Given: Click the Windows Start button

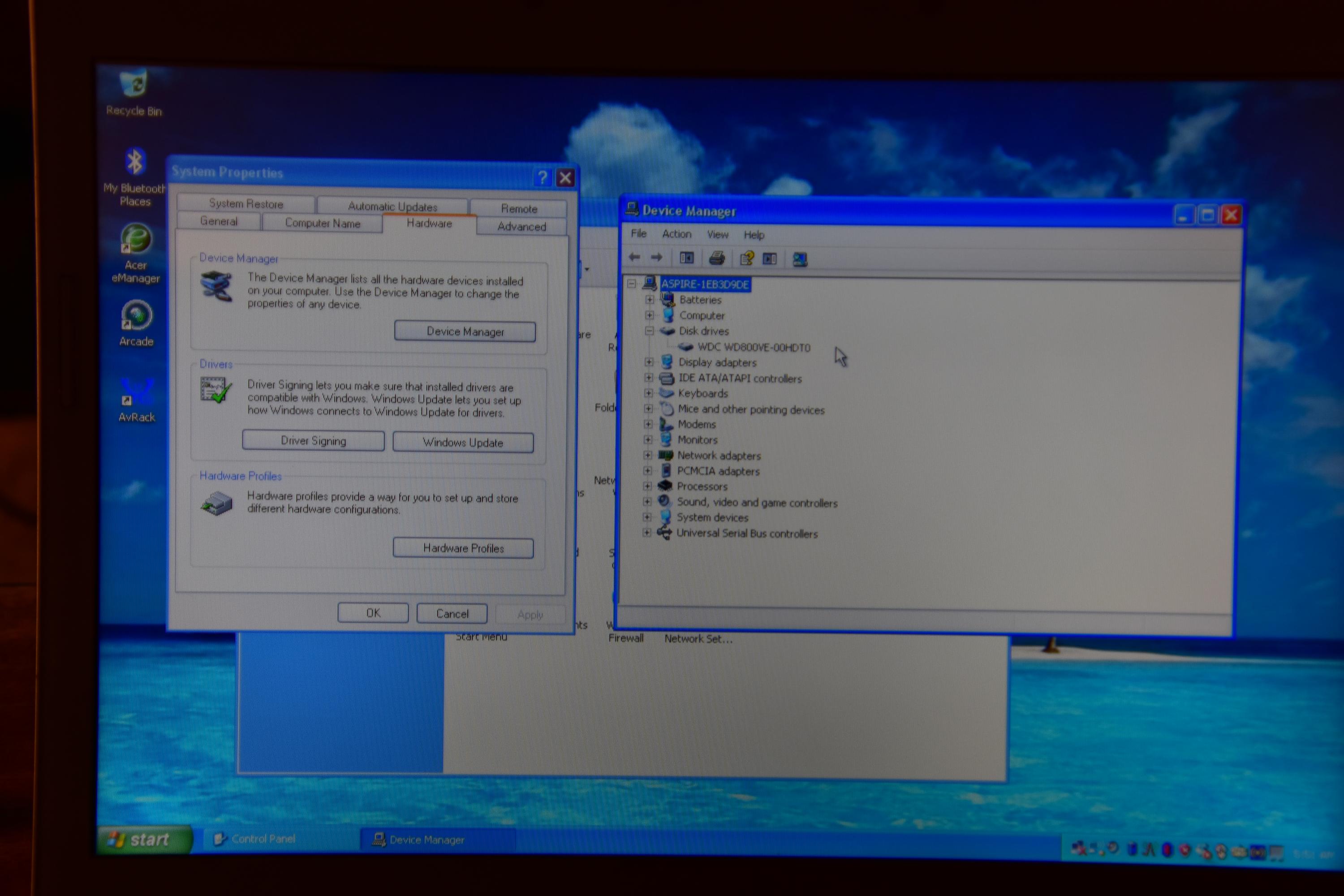Looking at the screenshot, I should tap(143, 840).
